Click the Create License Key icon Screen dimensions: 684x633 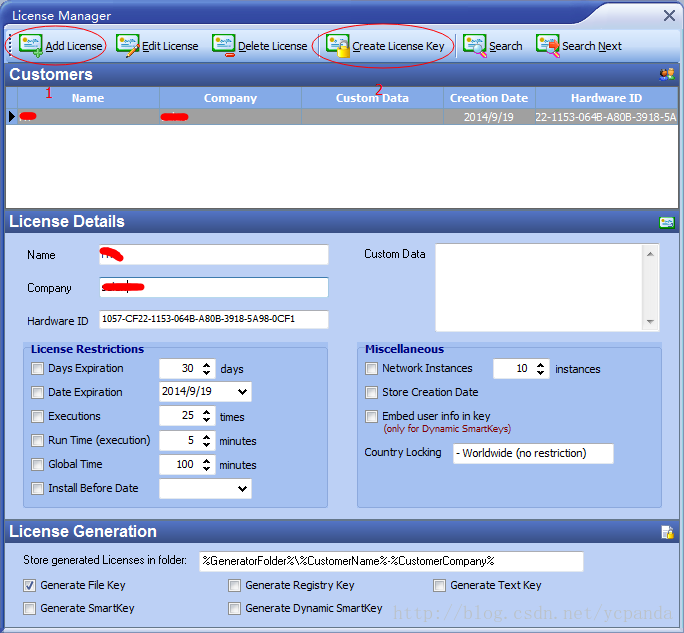click(x=338, y=46)
